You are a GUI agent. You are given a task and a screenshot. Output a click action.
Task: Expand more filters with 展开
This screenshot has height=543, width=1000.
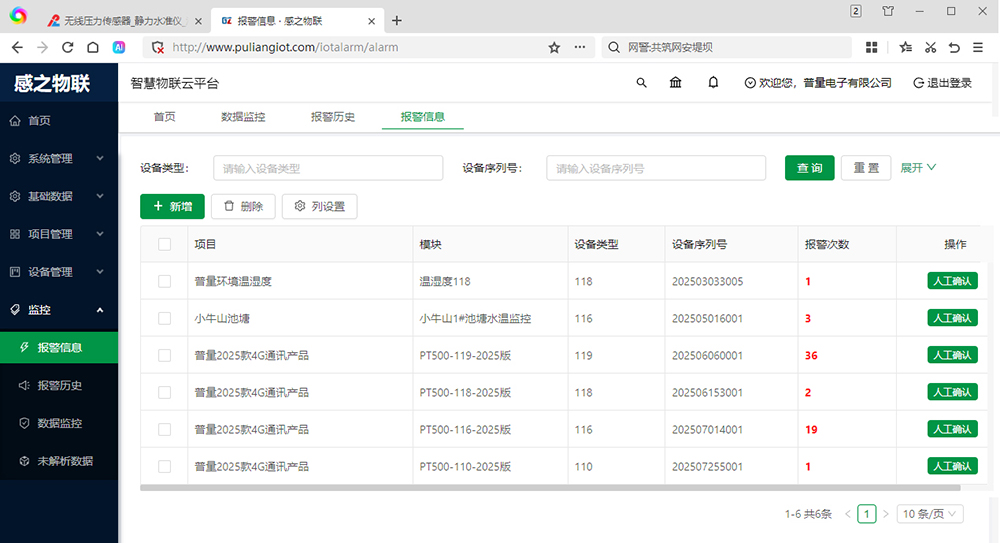point(918,168)
